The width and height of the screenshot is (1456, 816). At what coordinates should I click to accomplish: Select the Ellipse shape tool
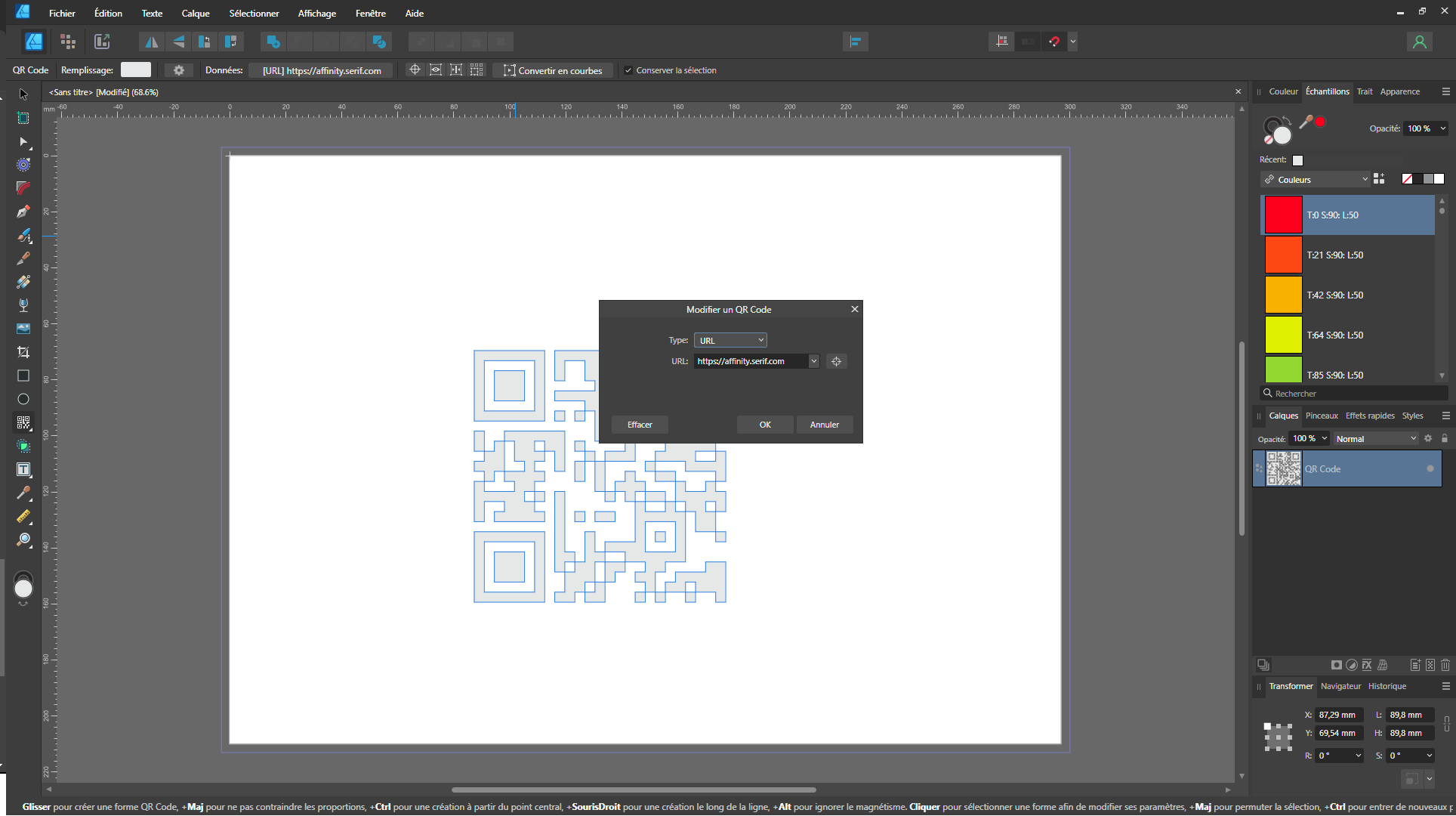point(23,399)
